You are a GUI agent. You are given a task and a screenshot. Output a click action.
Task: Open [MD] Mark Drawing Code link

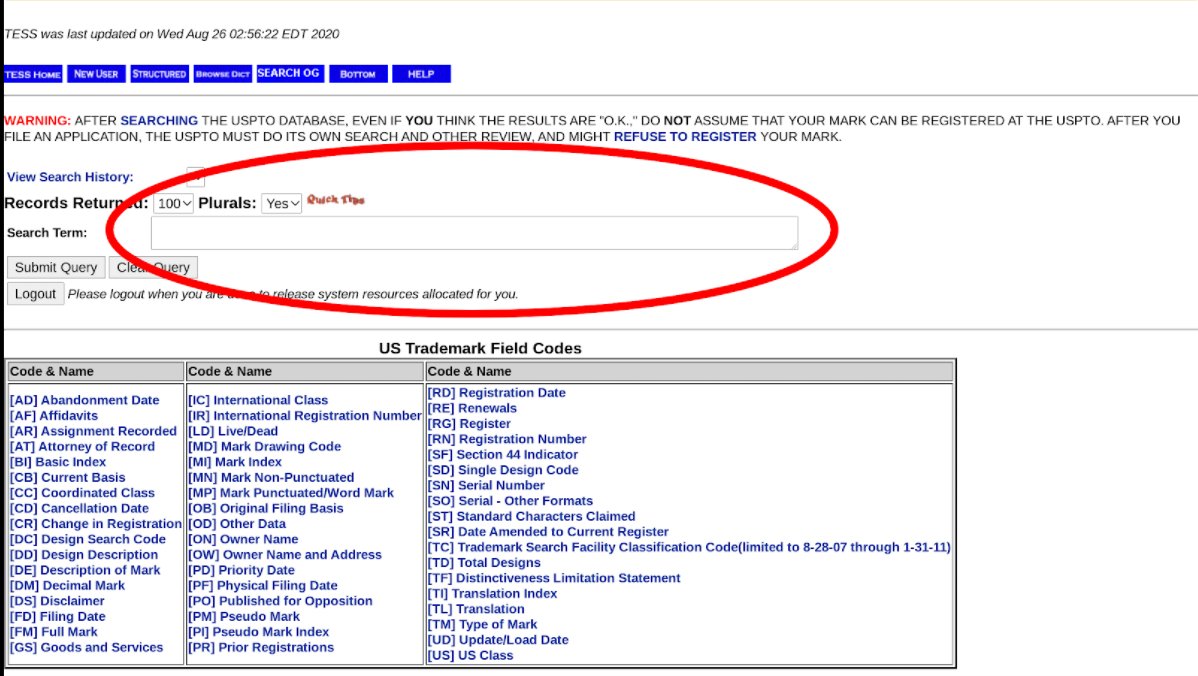(264, 446)
